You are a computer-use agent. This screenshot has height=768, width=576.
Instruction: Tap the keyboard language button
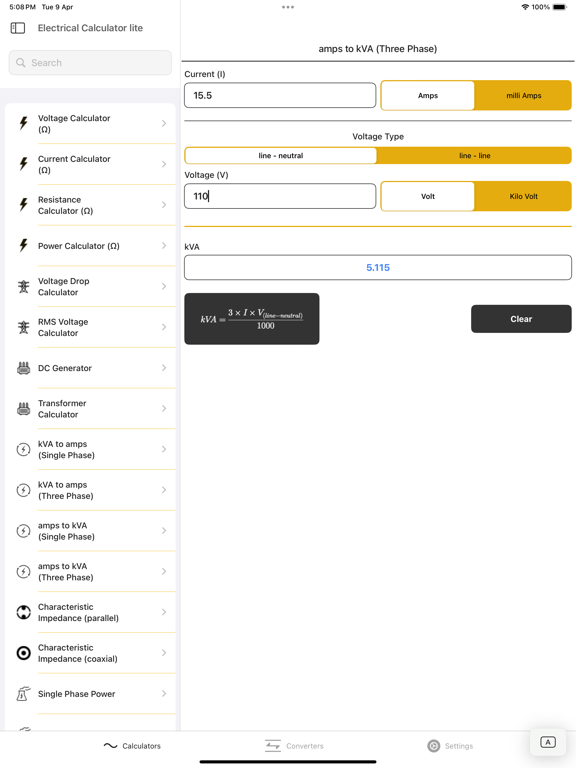point(548,742)
